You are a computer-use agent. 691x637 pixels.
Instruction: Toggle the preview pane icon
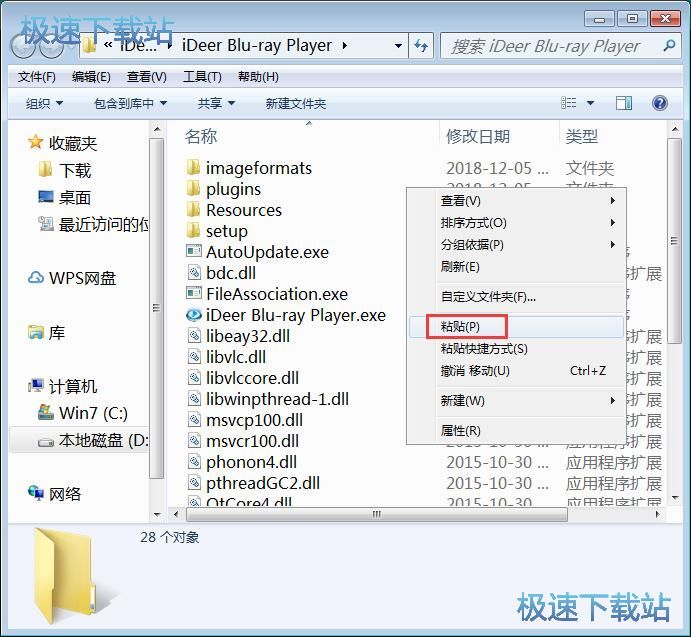tap(624, 104)
